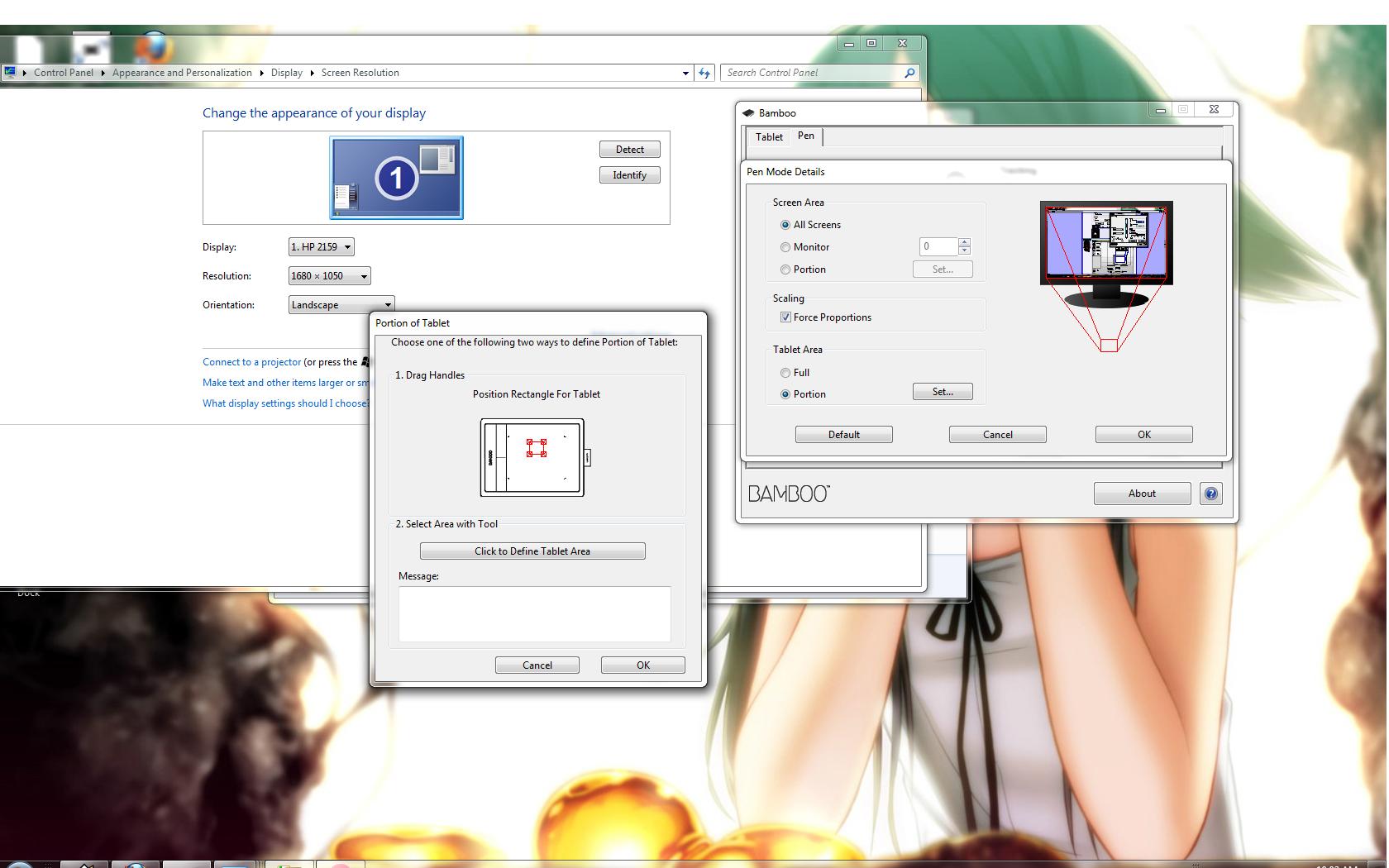Close the Bamboo window
Image resolution: width=1389 pixels, height=868 pixels.
(x=1214, y=109)
